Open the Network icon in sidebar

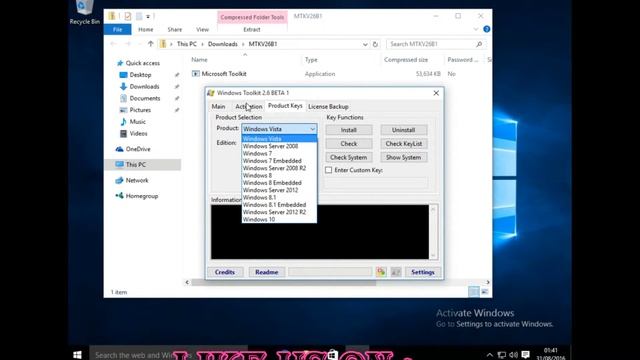tap(119, 180)
